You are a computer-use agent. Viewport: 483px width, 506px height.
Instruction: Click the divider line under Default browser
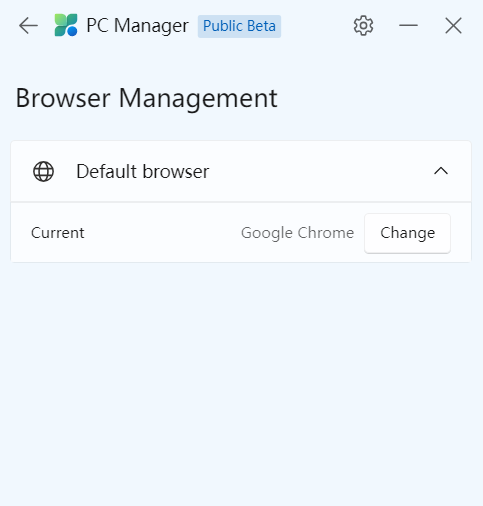241,202
